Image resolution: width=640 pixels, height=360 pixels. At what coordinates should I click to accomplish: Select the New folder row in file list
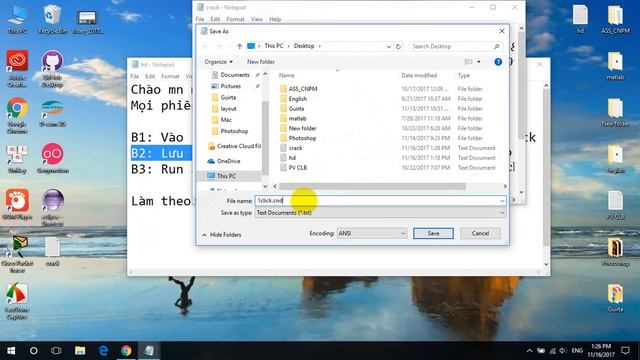tap(302, 128)
